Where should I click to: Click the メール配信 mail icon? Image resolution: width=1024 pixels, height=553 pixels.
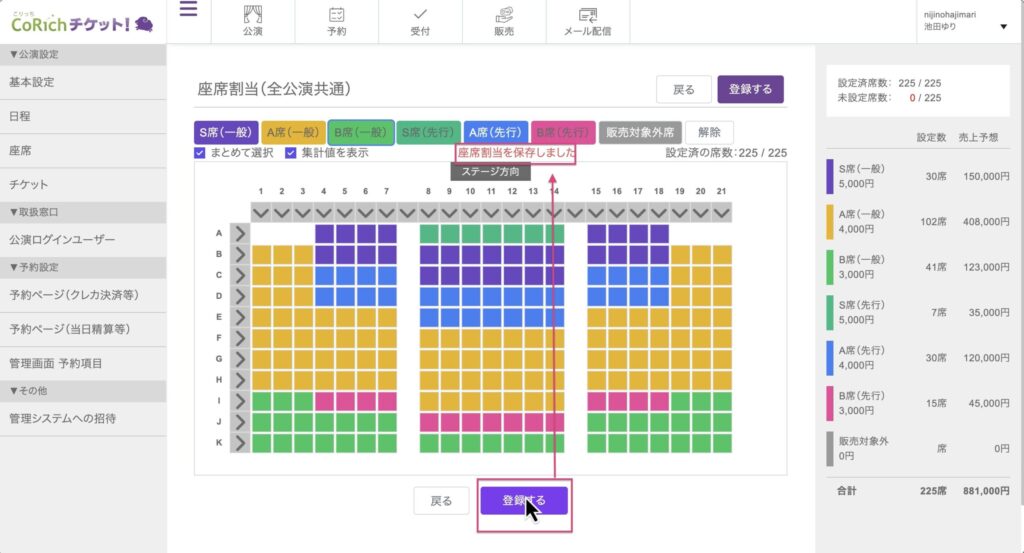[588, 15]
